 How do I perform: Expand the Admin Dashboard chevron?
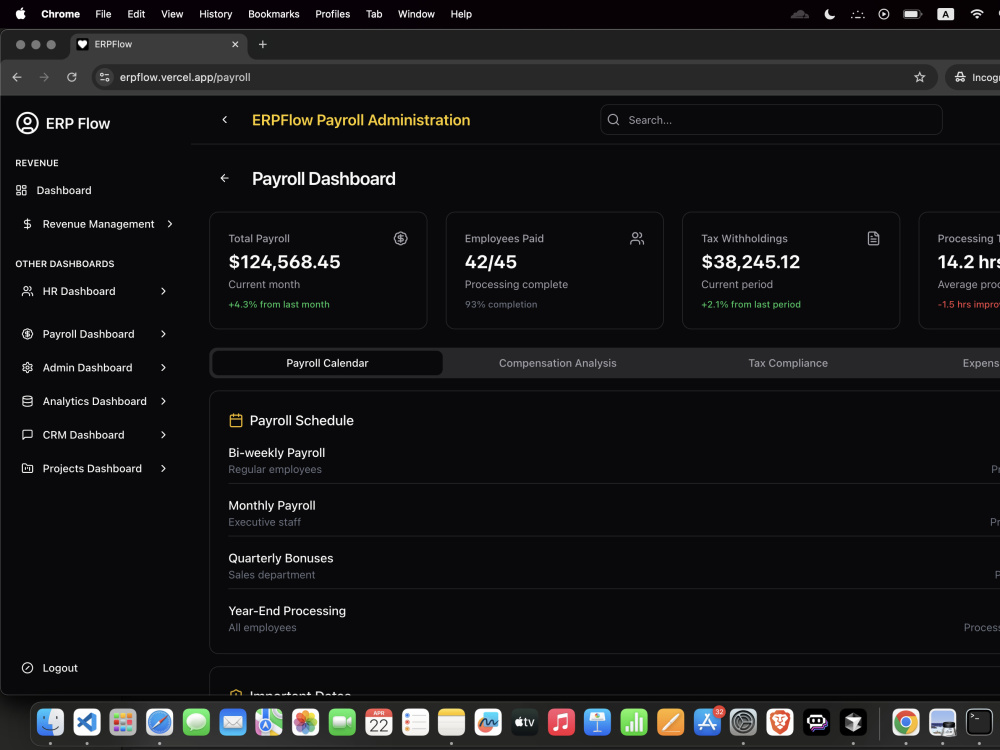coord(163,367)
